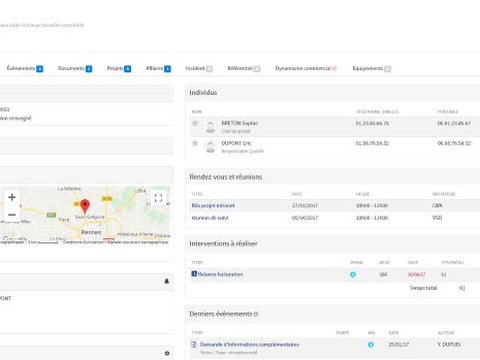The width and height of the screenshot is (480, 360).
Task: Open the Incident tab
Action: [199, 68]
